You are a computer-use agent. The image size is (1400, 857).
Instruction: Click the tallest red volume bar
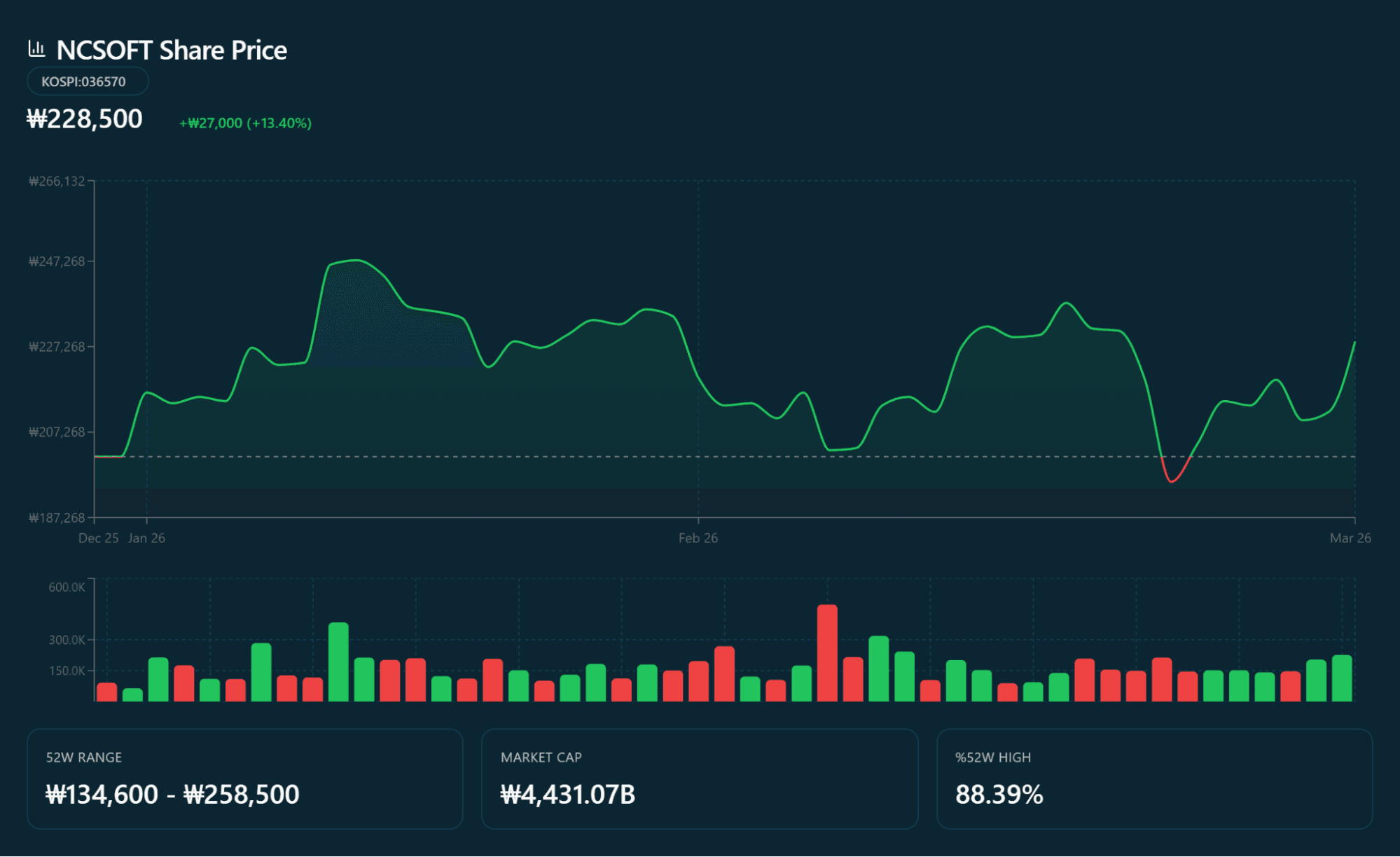(x=827, y=652)
